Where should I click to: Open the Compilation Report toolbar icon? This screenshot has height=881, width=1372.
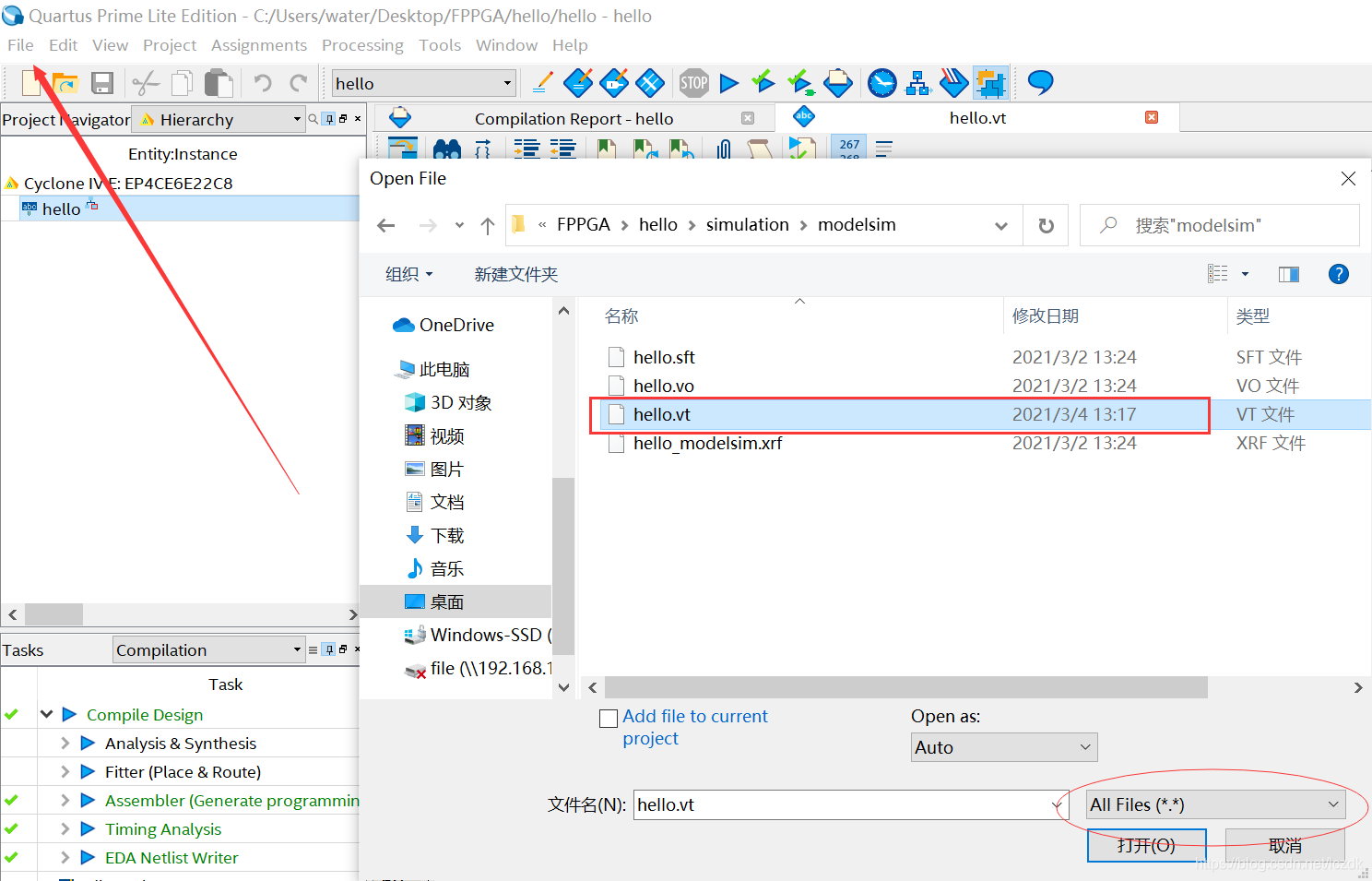click(x=838, y=83)
